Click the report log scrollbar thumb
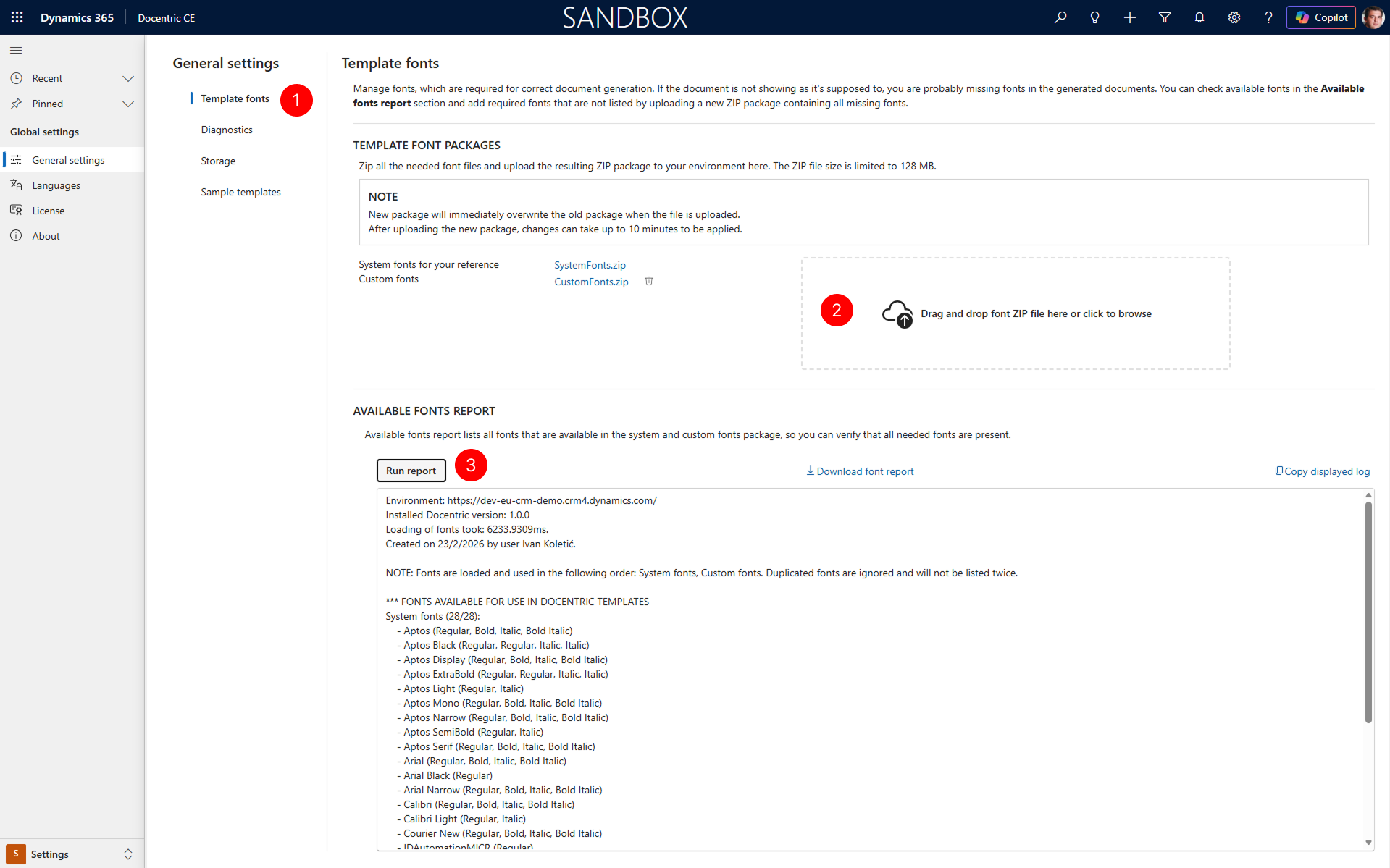 1368,612
